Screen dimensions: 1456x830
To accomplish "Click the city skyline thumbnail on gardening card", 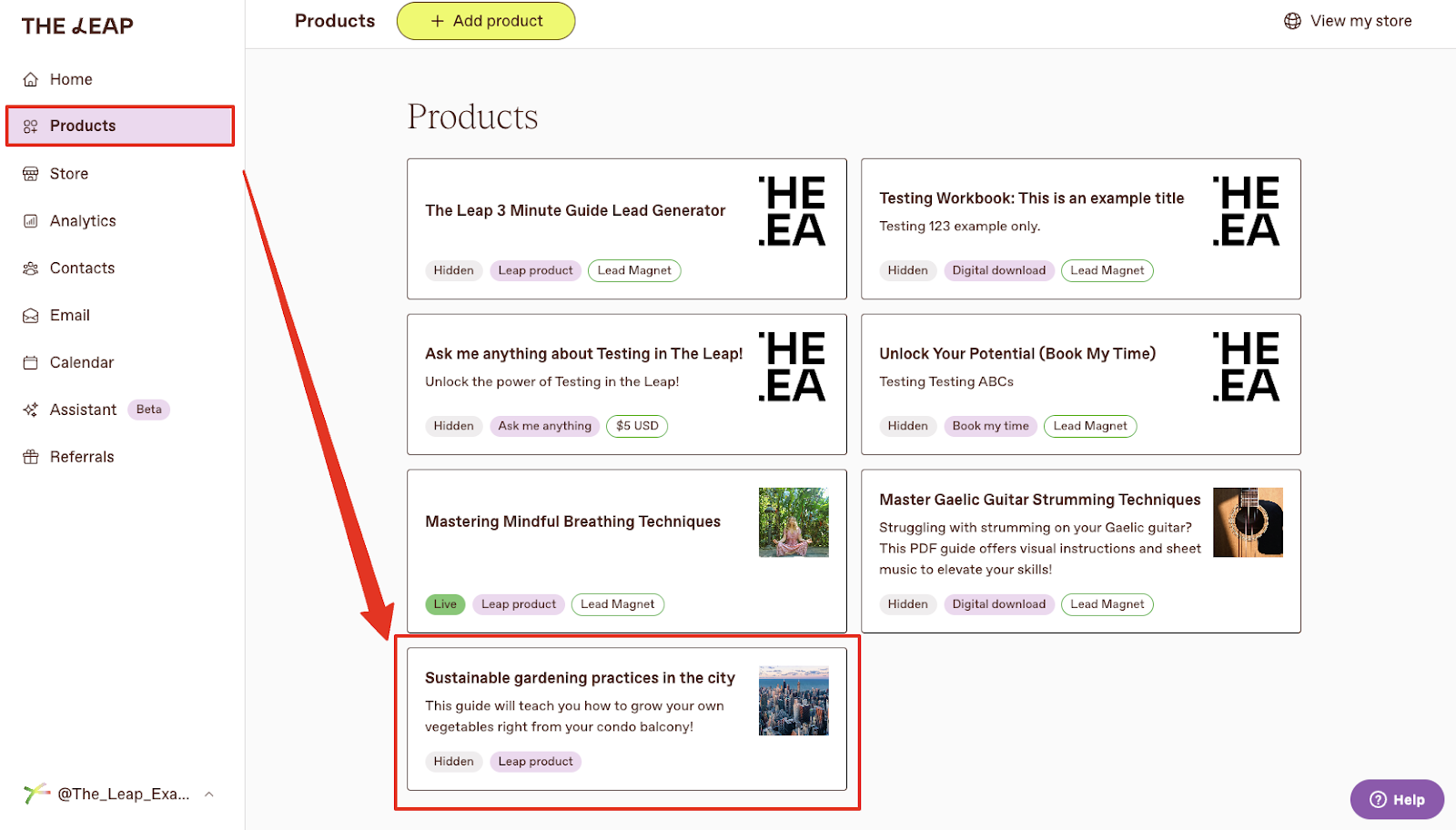I will (793, 700).
